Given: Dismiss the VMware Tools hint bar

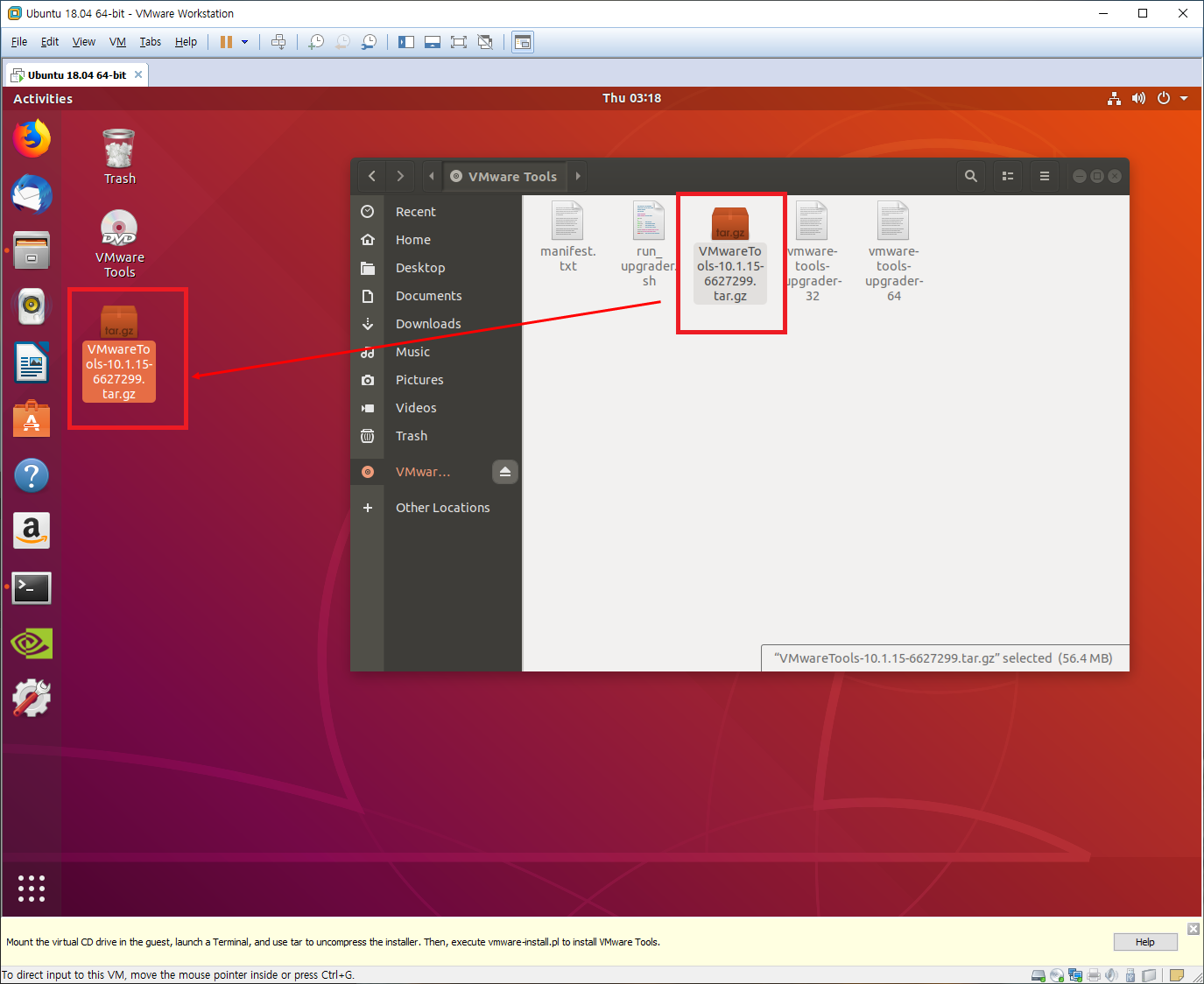Looking at the screenshot, I should [x=1193, y=928].
